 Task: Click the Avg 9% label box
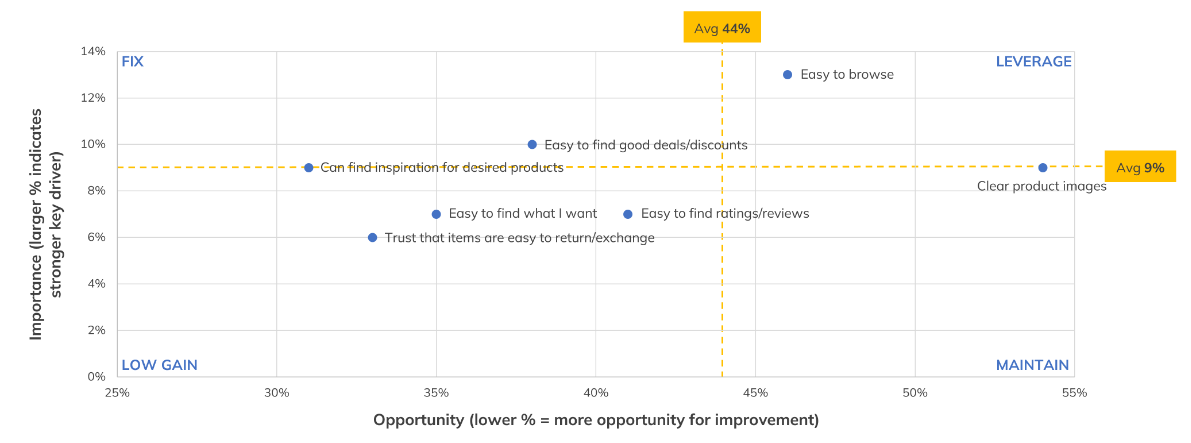click(1140, 168)
